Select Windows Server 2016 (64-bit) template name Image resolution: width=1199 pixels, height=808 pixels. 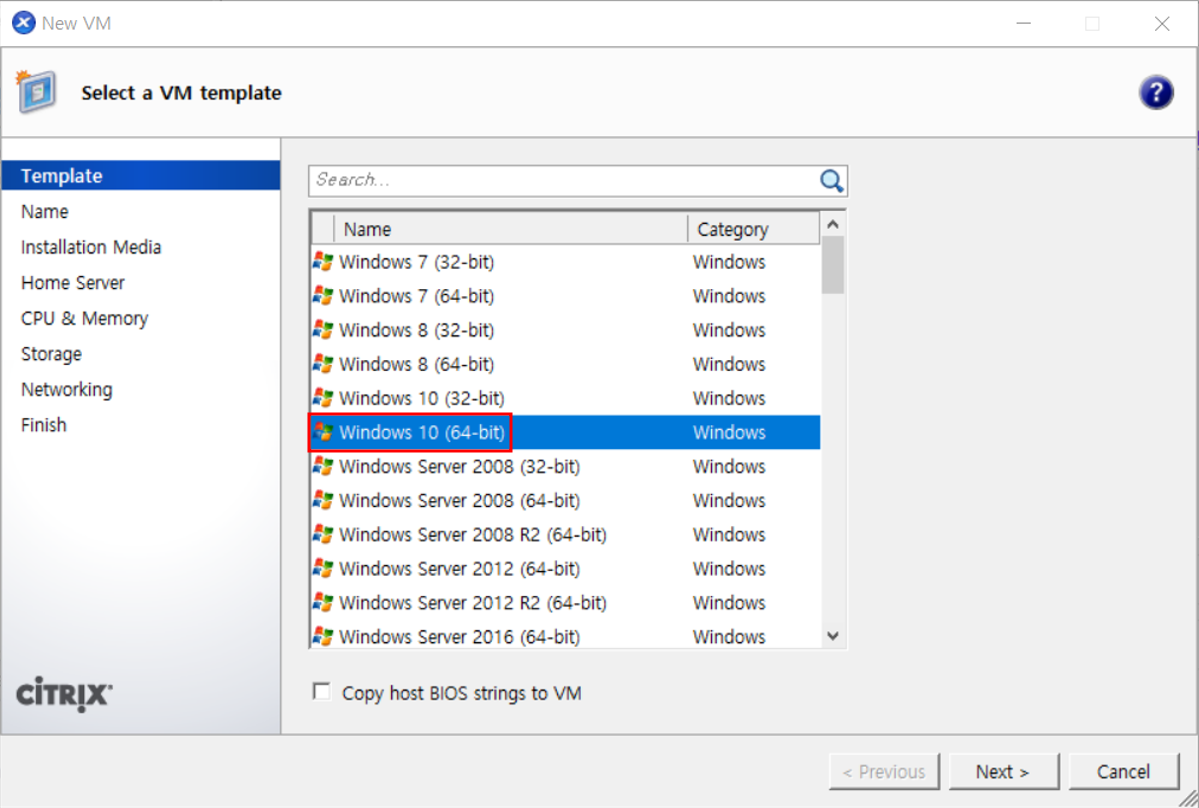point(460,636)
